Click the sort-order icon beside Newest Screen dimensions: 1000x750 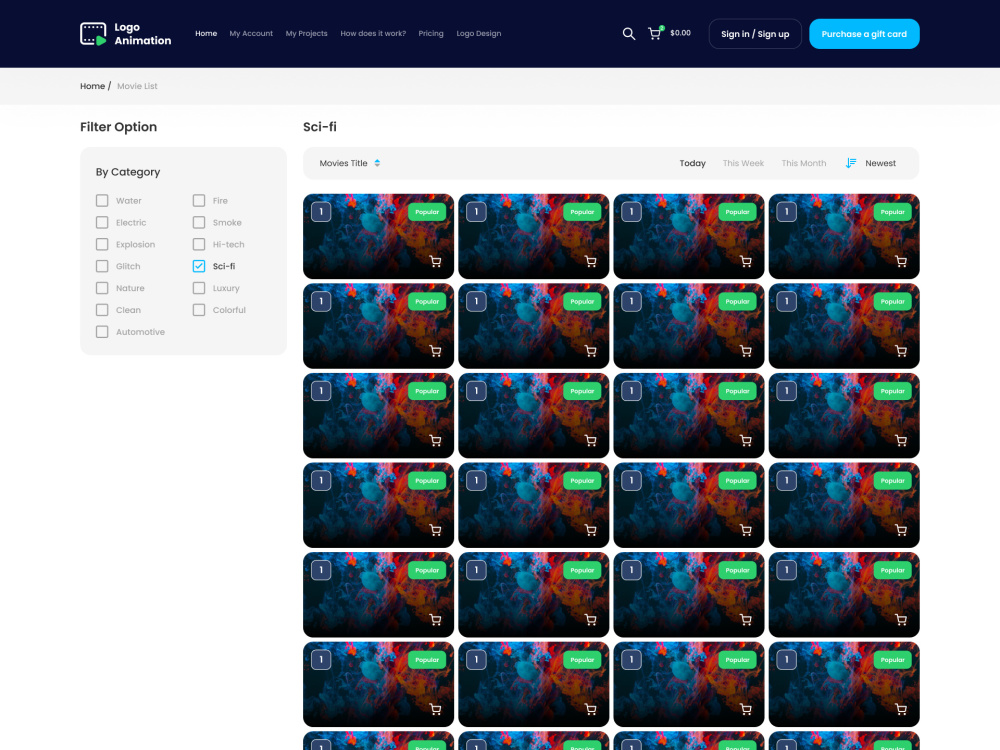click(851, 163)
